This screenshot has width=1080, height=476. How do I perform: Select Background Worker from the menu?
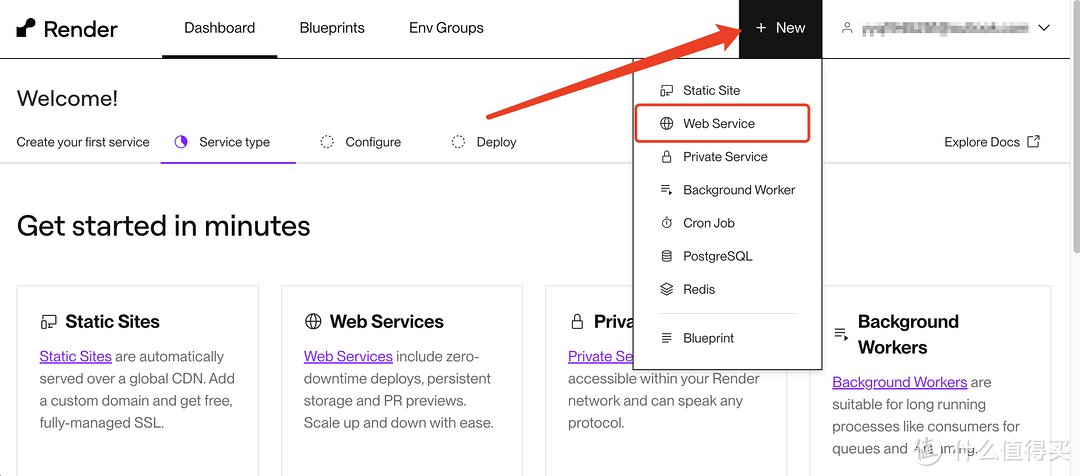click(x=738, y=190)
